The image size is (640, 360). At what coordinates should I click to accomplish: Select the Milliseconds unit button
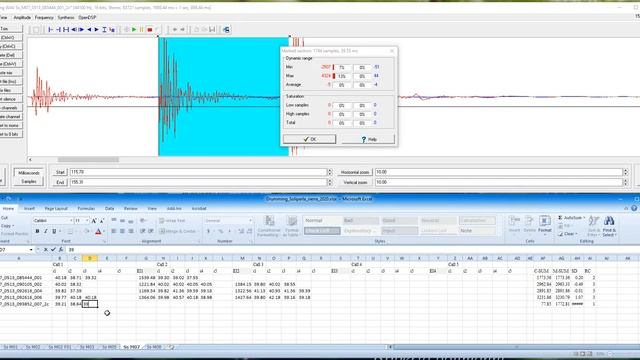(x=29, y=173)
